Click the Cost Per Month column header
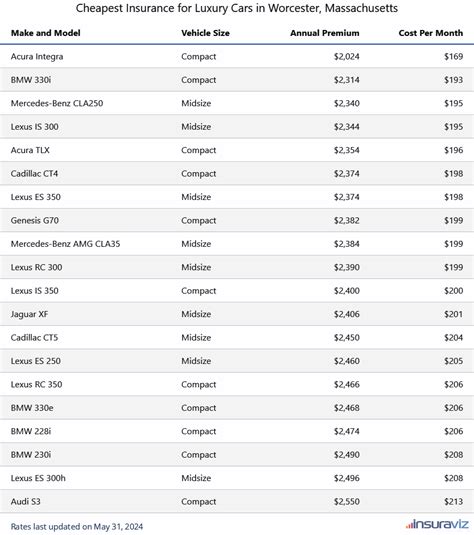The width and height of the screenshot is (474, 535). click(x=431, y=33)
